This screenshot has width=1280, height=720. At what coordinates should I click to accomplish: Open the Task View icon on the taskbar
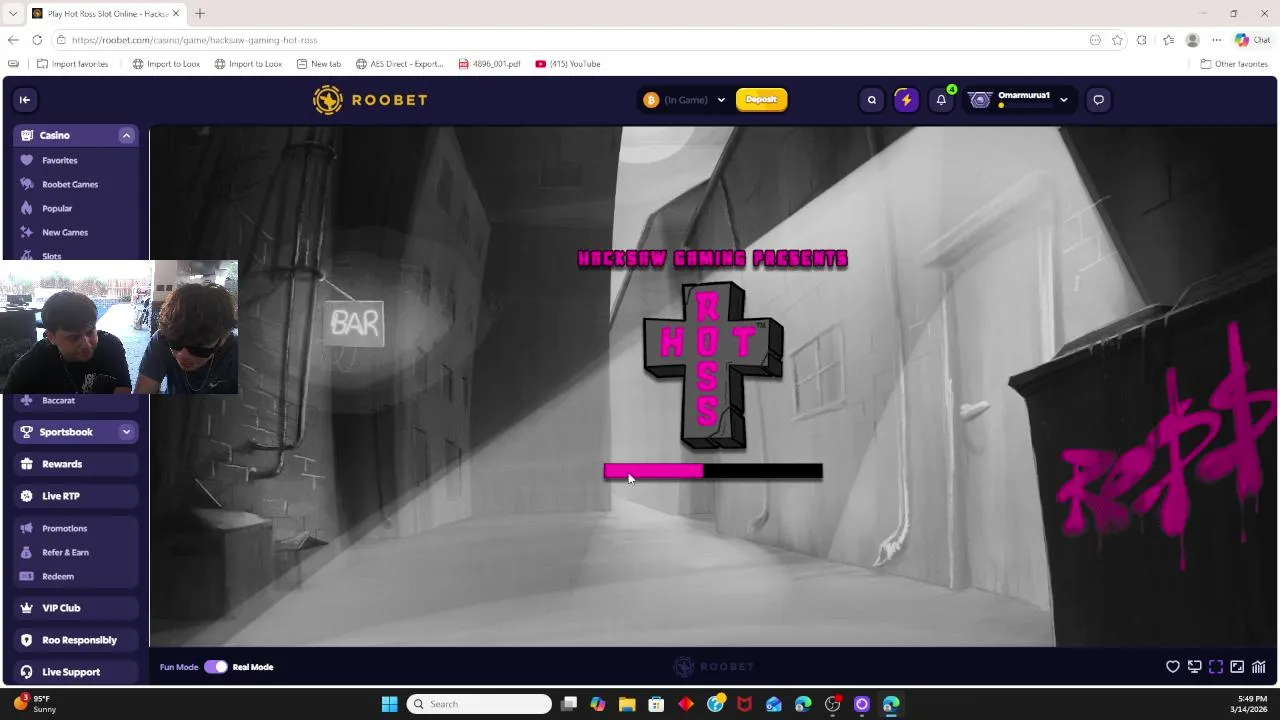[x=569, y=704]
